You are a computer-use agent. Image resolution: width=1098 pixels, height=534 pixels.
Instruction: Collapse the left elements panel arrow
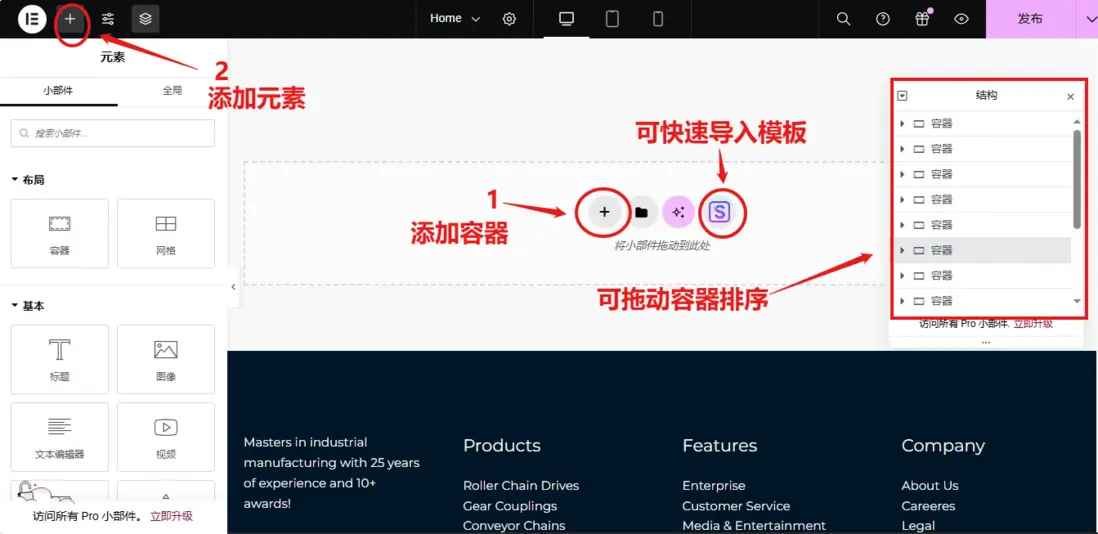coord(233,287)
